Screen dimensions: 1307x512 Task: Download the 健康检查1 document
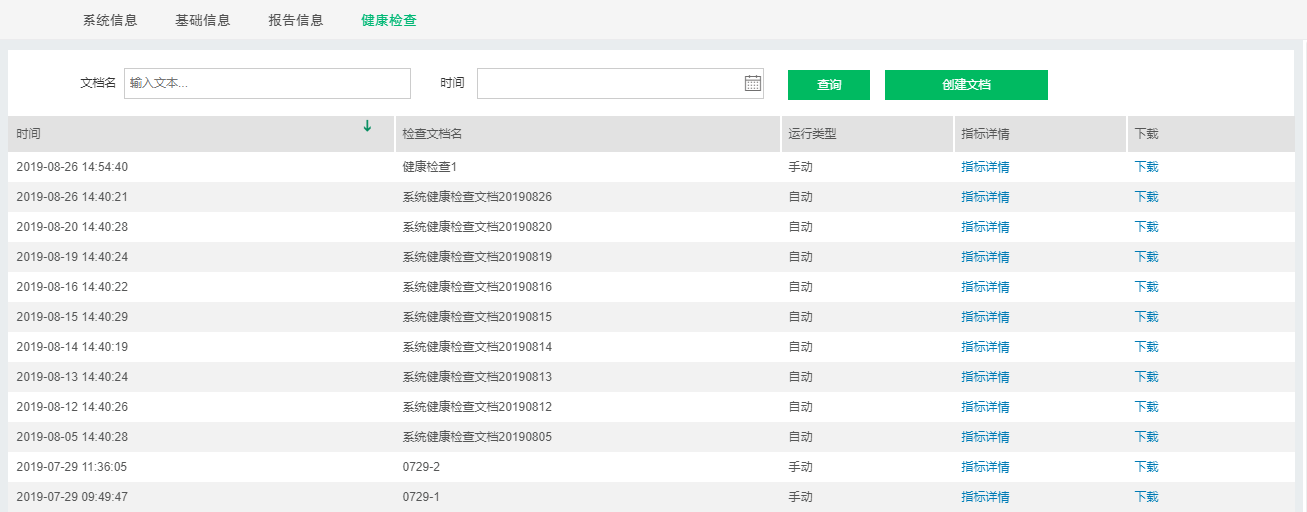1146,167
